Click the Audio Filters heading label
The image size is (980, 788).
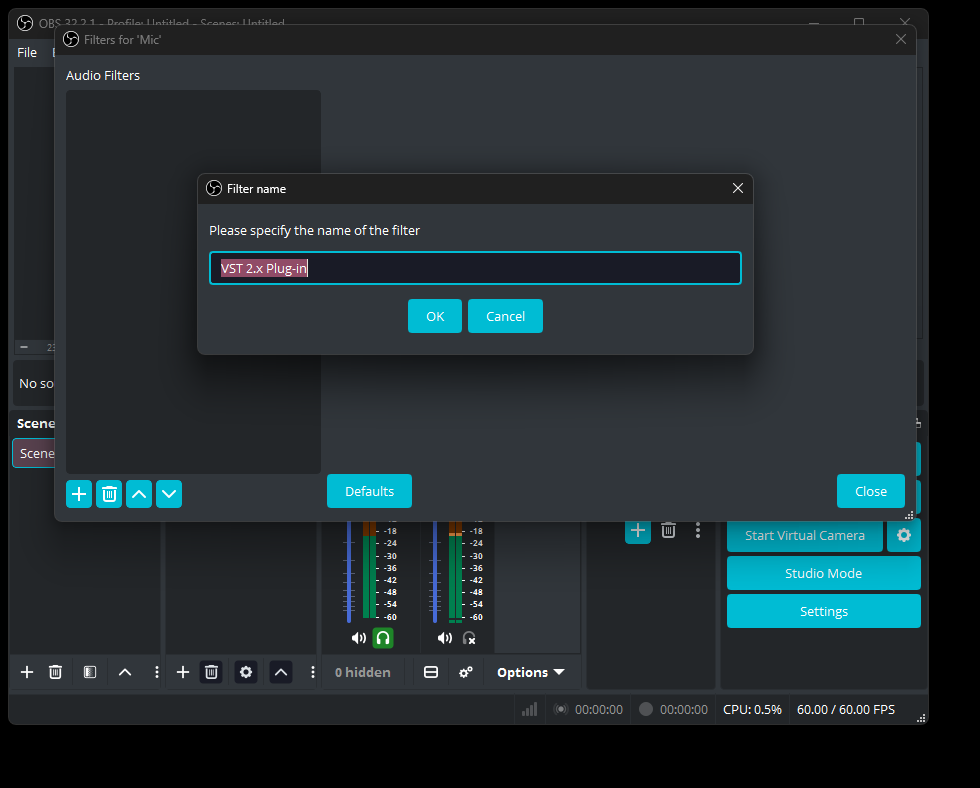pyautogui.click(x=102, y=75)
